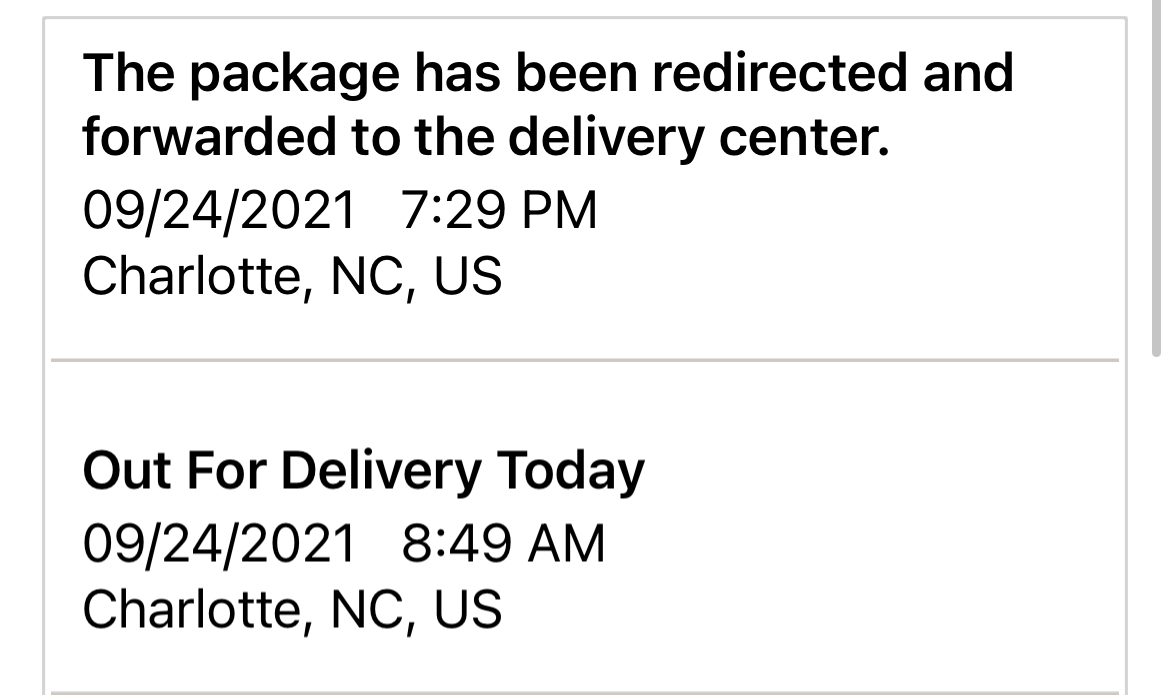Click "US" in the first entry location
The height and width of the screenshot is (695, 1170).
467,276
